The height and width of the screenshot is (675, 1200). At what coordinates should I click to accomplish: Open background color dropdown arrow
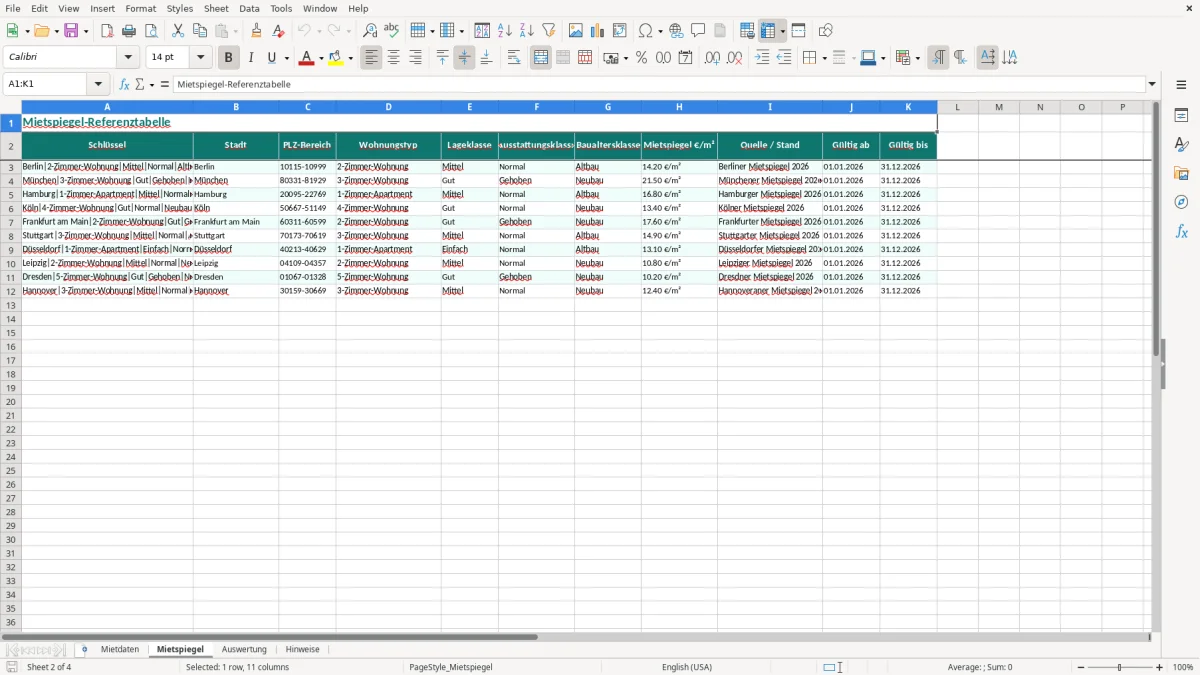pos(350,58)
